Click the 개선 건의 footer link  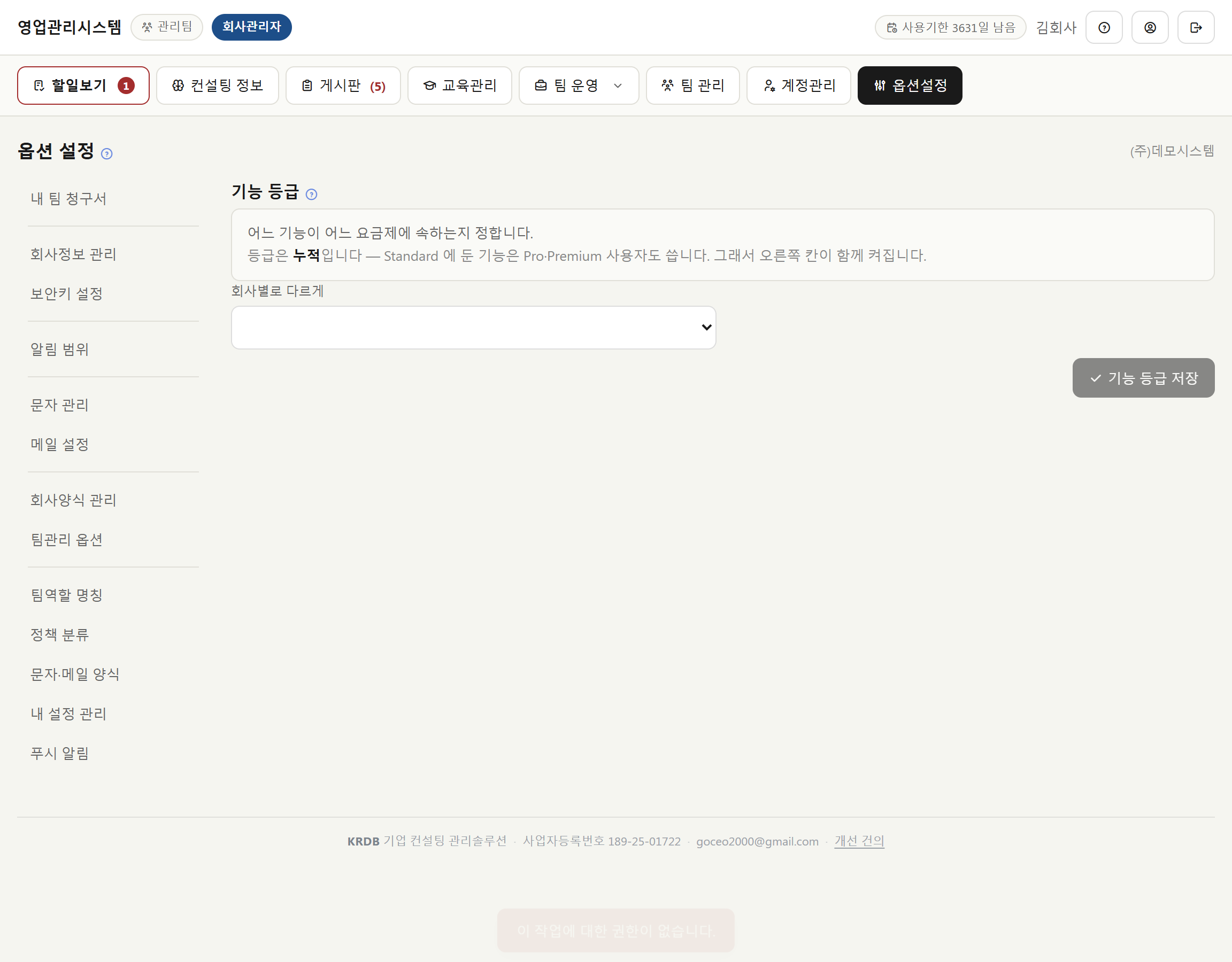point(859,841)
